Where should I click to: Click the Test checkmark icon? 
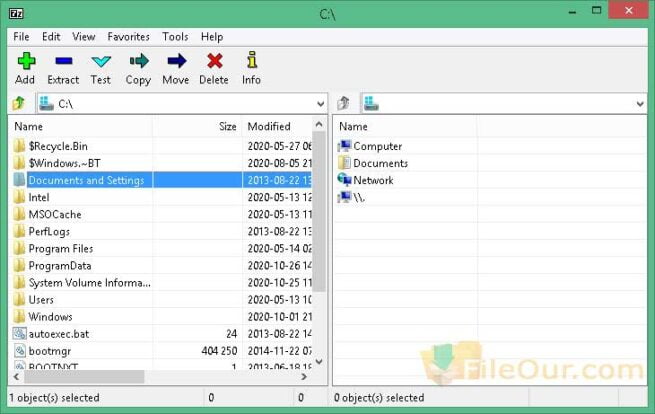click(101, 62)
